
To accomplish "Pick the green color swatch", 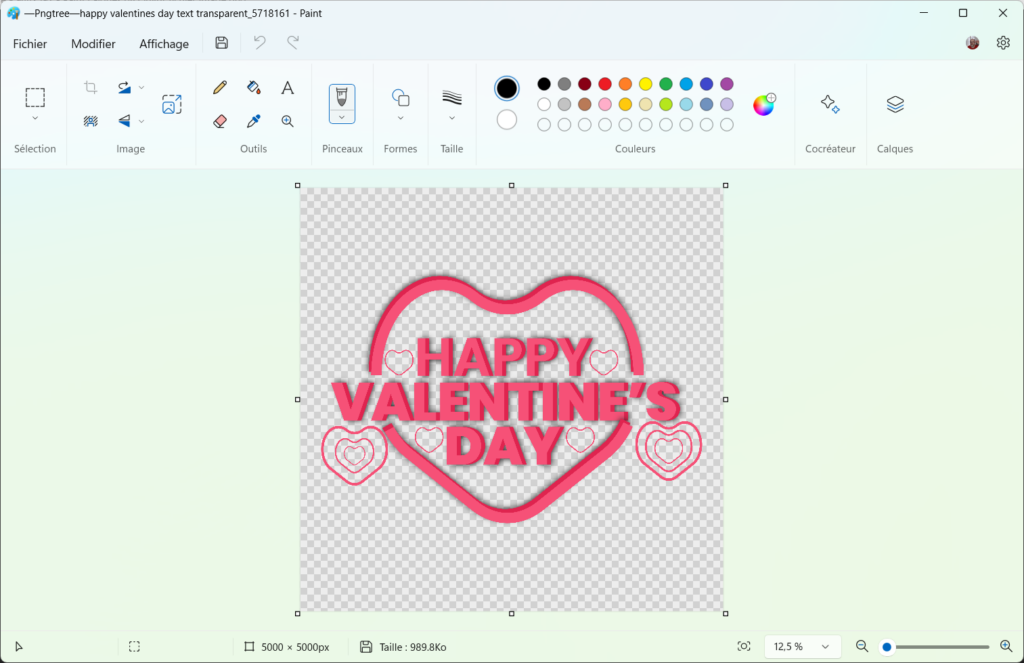I will 666,84.
